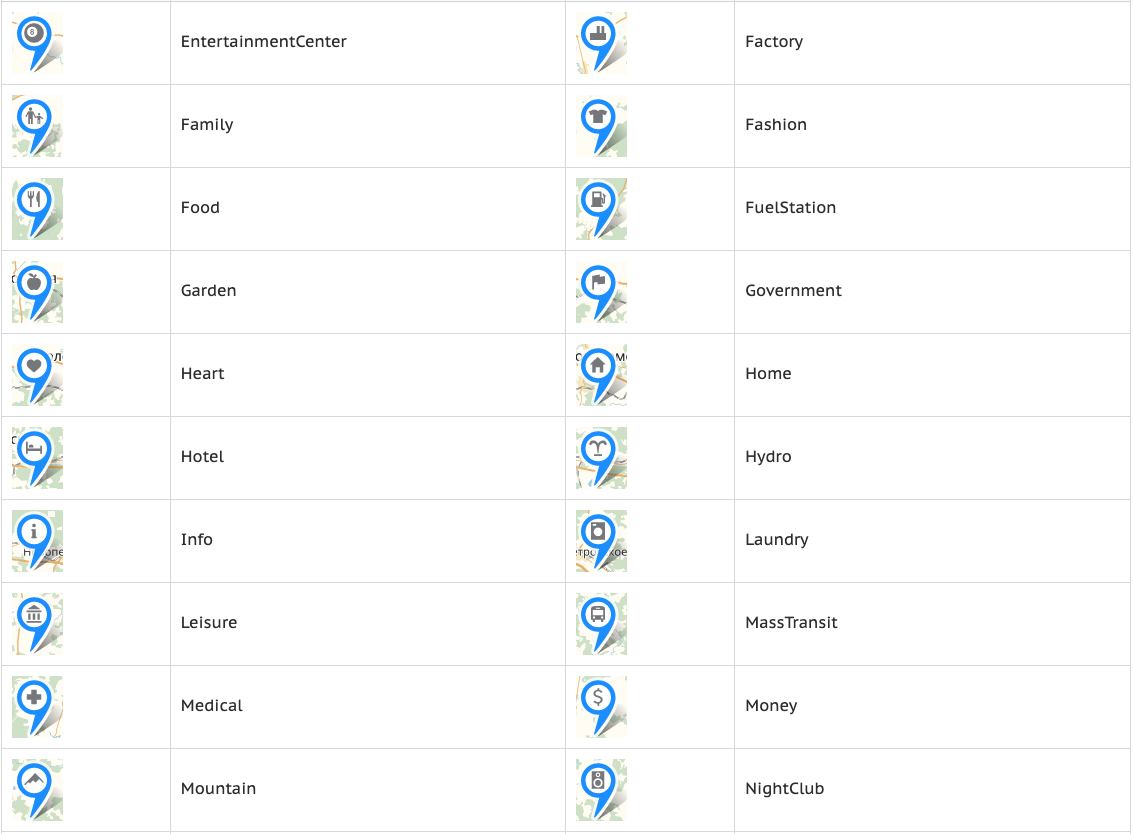This screenshot has width=1133, height=834.
Task: Select the Laundry washing machine pin
Action: (x=601, y=541)
